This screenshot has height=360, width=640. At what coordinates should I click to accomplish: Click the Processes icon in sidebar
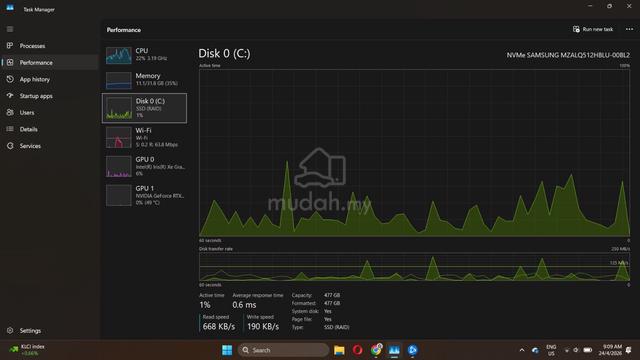point(10,45)
